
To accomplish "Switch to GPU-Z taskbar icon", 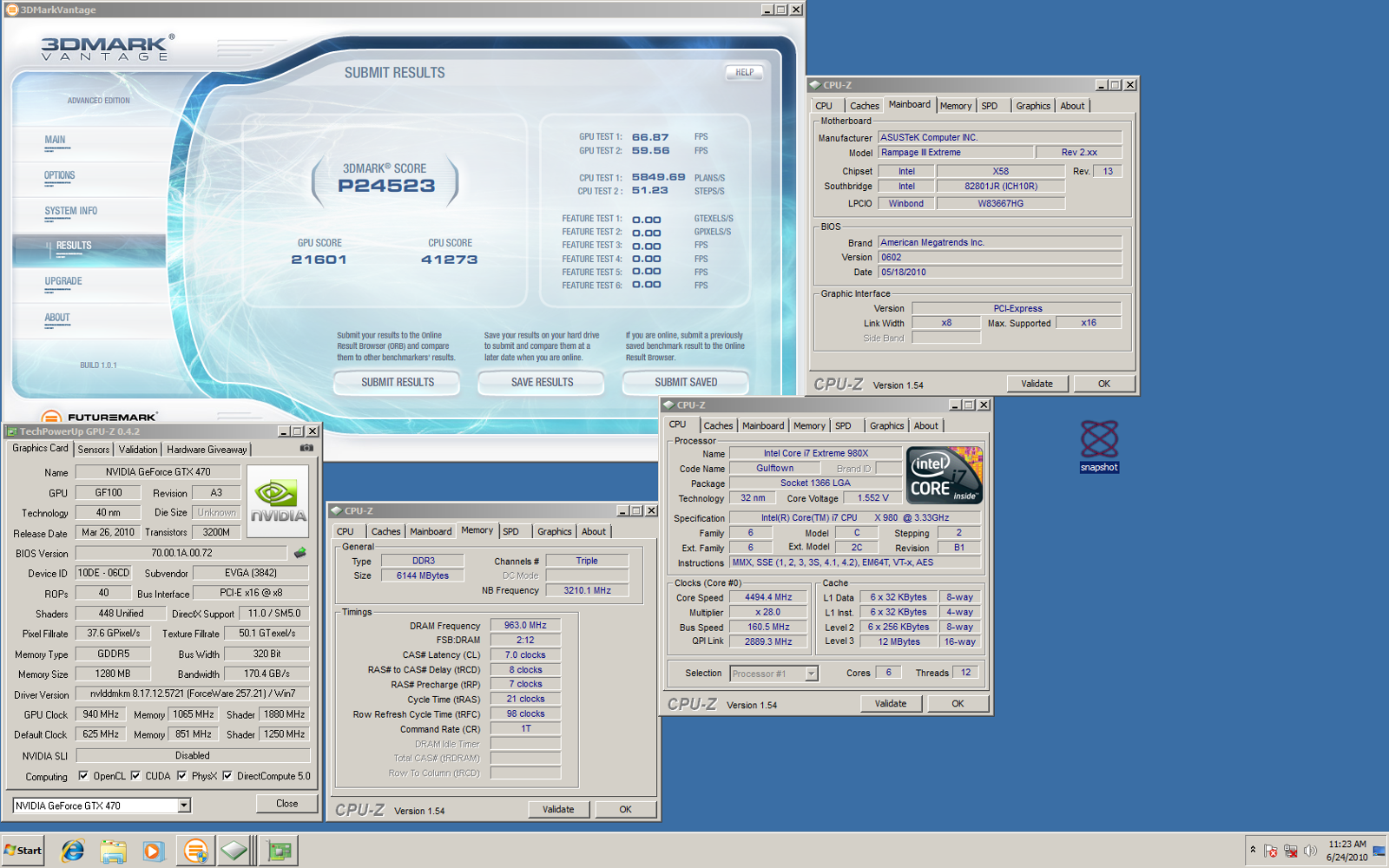I will 279,851.
